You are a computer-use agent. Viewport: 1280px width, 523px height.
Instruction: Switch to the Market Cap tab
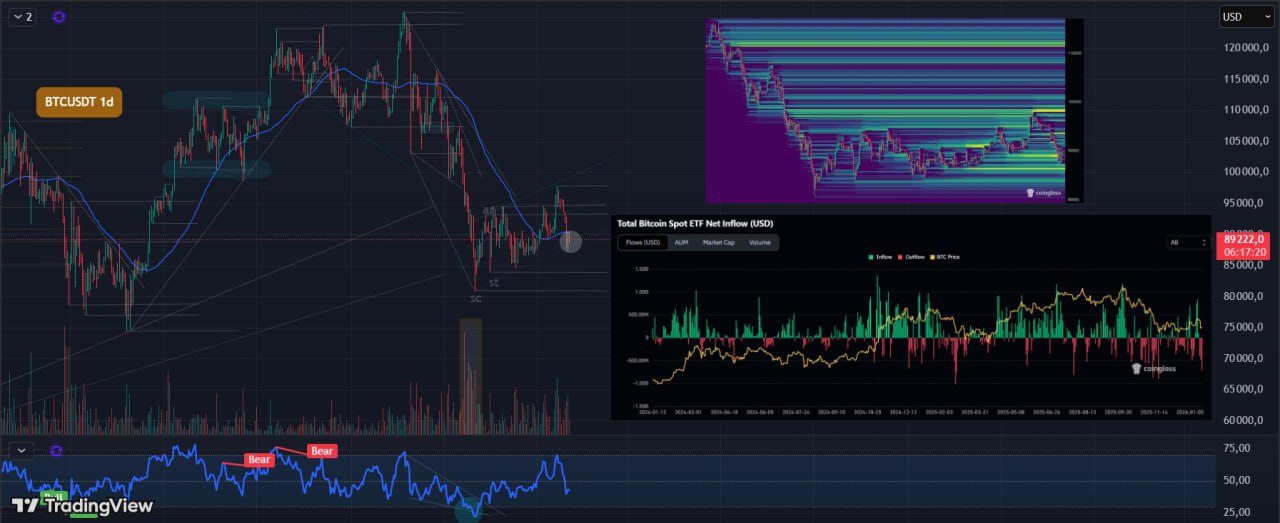click(x=718, y=242)
